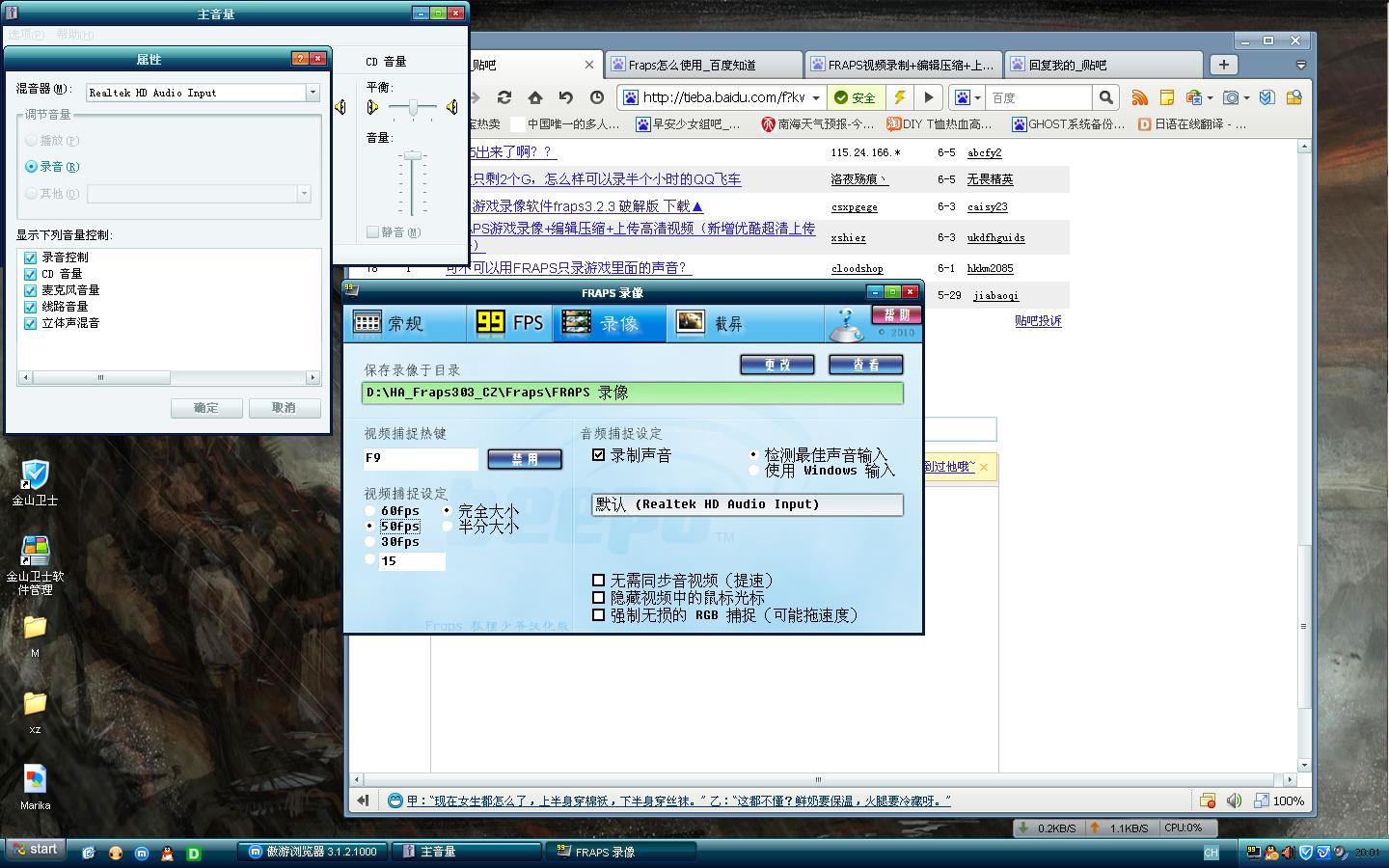Adjust the CD 音量 balance slider
This screenshot has height=868, width=1389.
point(414,107)
